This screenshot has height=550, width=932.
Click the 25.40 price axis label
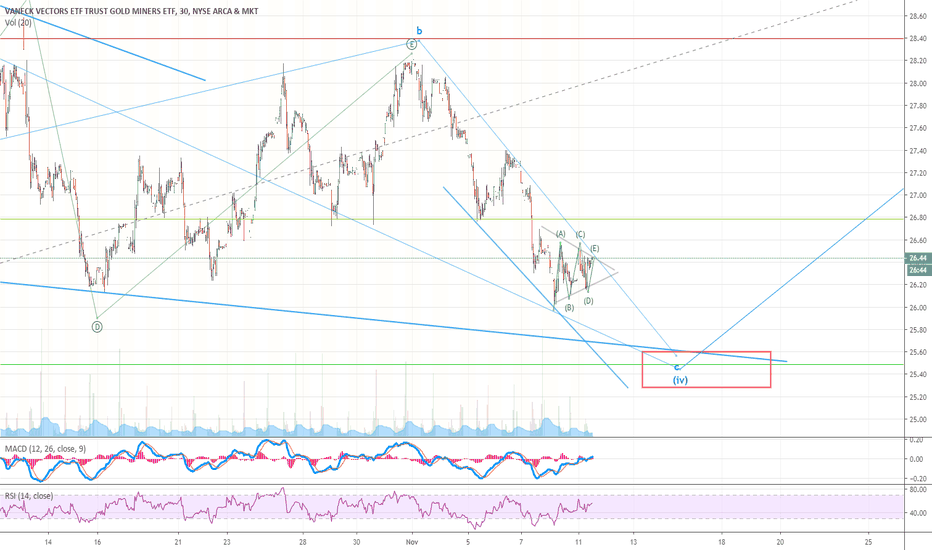click(x=918, y=375)
